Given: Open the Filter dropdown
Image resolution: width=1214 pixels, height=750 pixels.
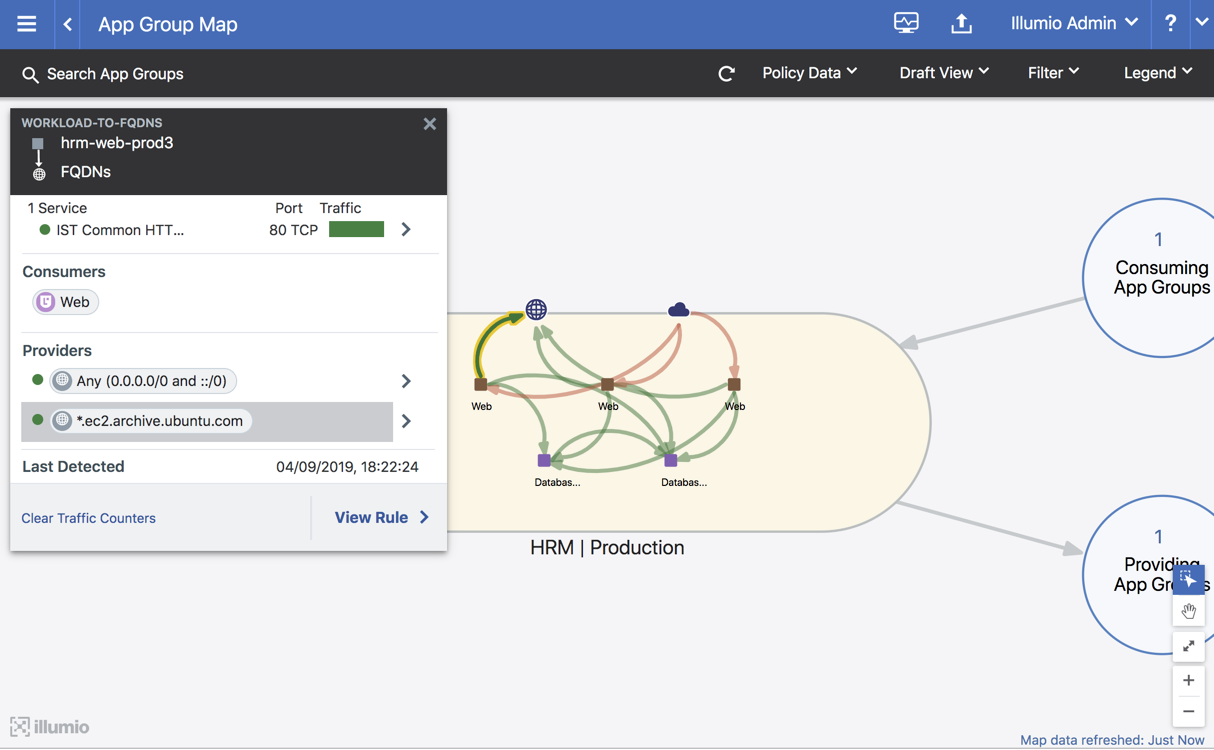Looking at the screenshot, I should [1054, 73].
